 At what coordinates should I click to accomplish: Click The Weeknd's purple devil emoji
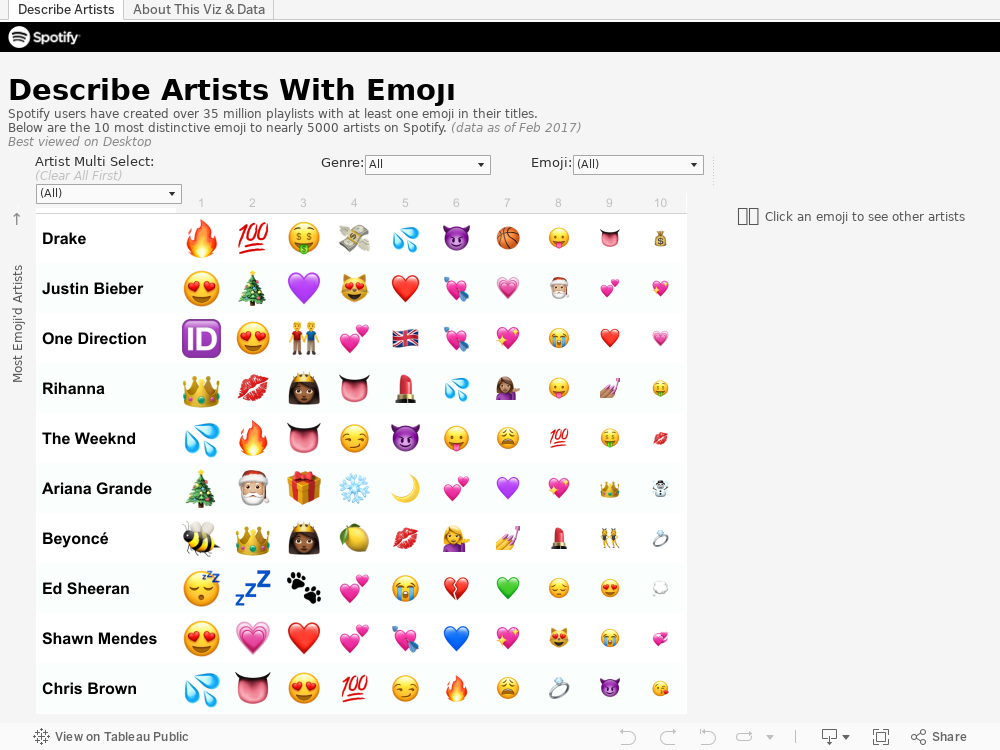406,438
